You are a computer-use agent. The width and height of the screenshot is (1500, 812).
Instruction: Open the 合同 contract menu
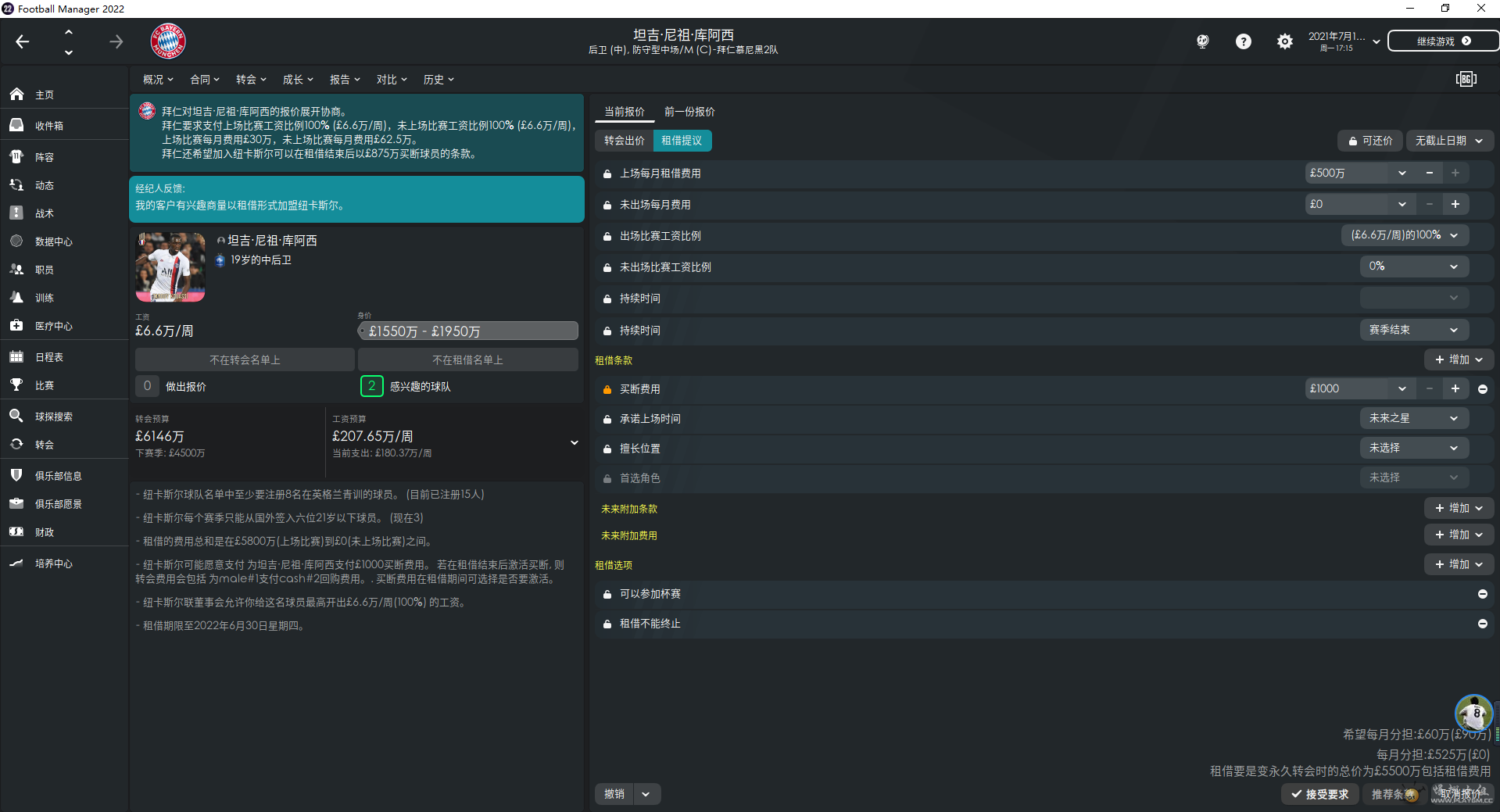pyautogui.click(x=204, y=80)
